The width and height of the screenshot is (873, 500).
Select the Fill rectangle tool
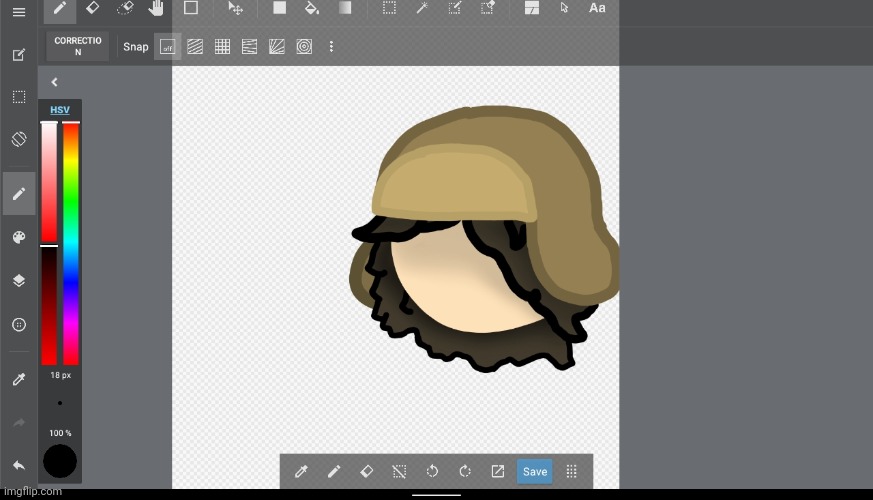[279, 8]
